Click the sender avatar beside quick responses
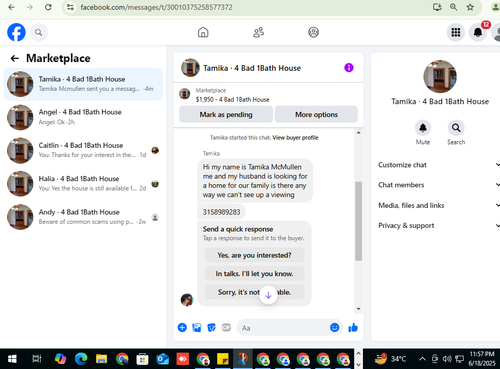Viewport: 500px width, 369px height. (x=187, y=300)
